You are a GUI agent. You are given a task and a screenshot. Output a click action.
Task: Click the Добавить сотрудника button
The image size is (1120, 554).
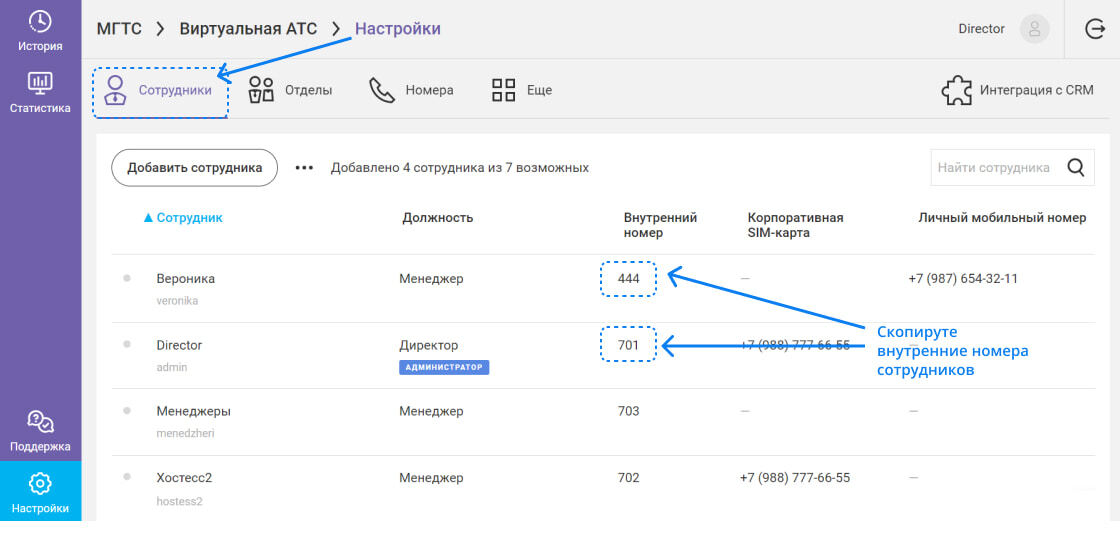tap(194, 168)
